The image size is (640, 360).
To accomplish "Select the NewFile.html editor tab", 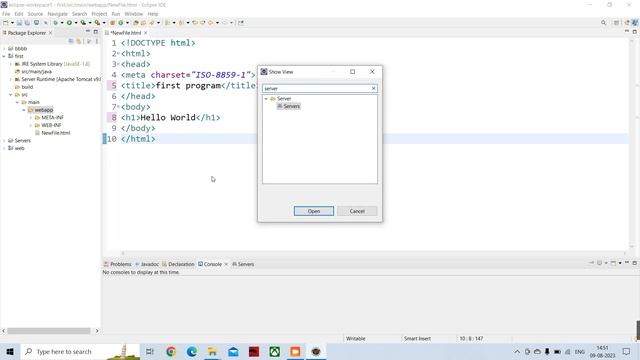I will (x=125, y=33).
